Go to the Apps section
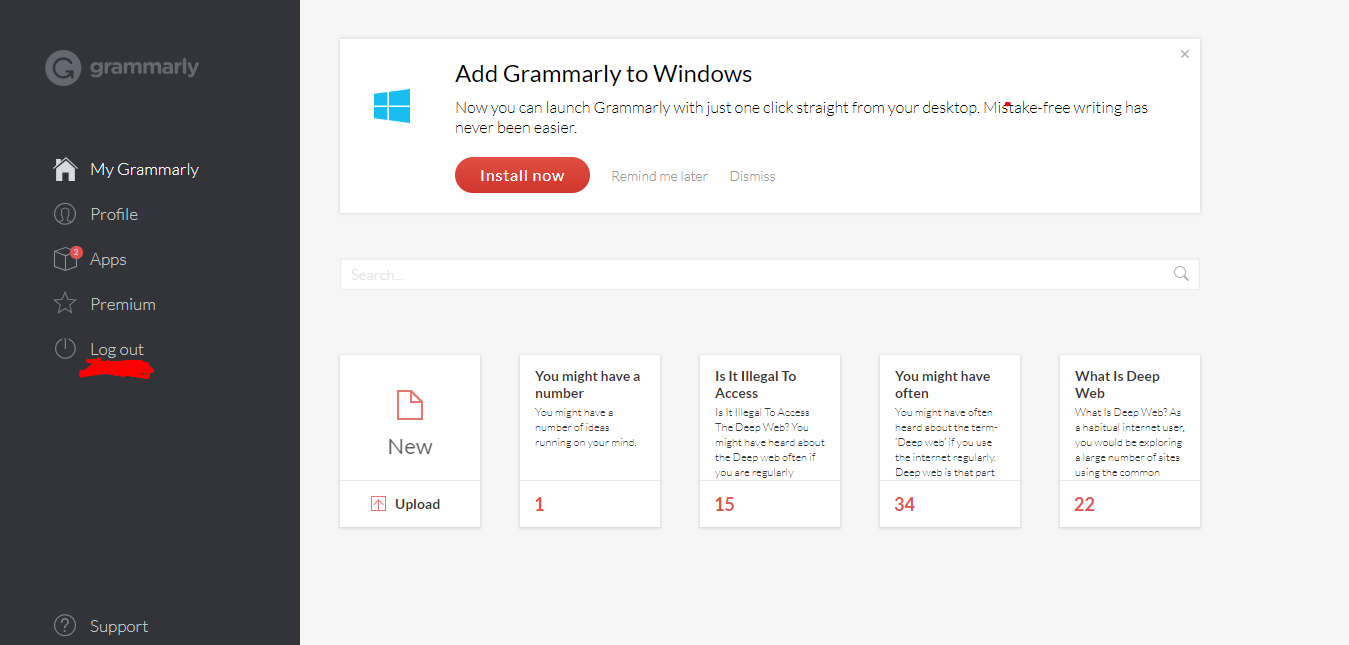The height and width of the screenshot is (645, 1349). 108,259
